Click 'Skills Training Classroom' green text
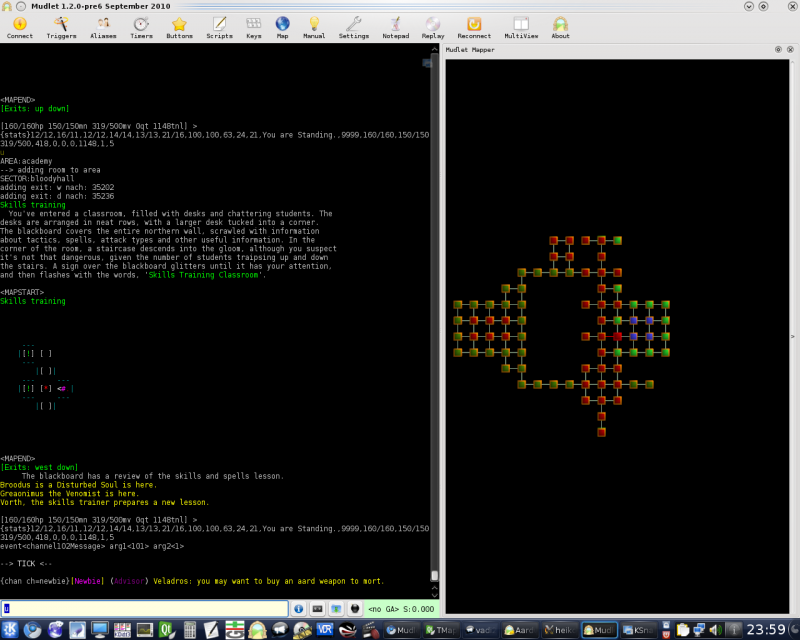The image size is (800, 640). coord(204,275)
